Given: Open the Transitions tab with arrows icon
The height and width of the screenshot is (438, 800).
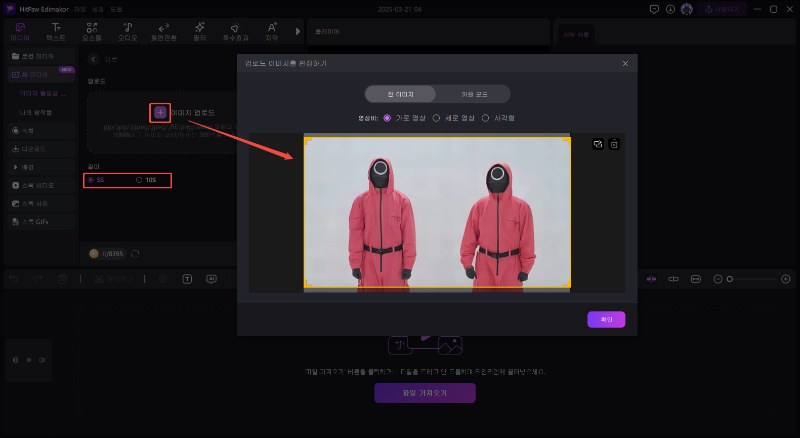Looking at the screenshot, I should pos(164,32).
